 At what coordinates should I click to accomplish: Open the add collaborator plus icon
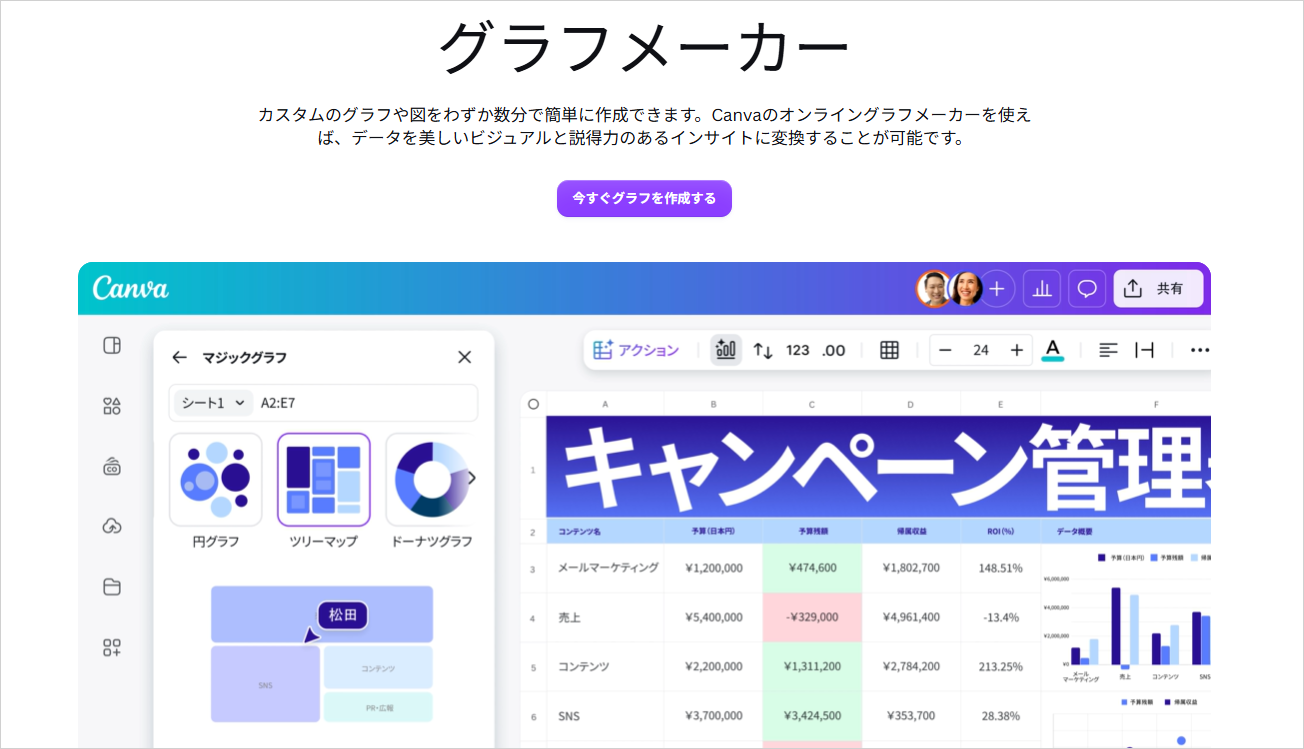coord(997,289)
